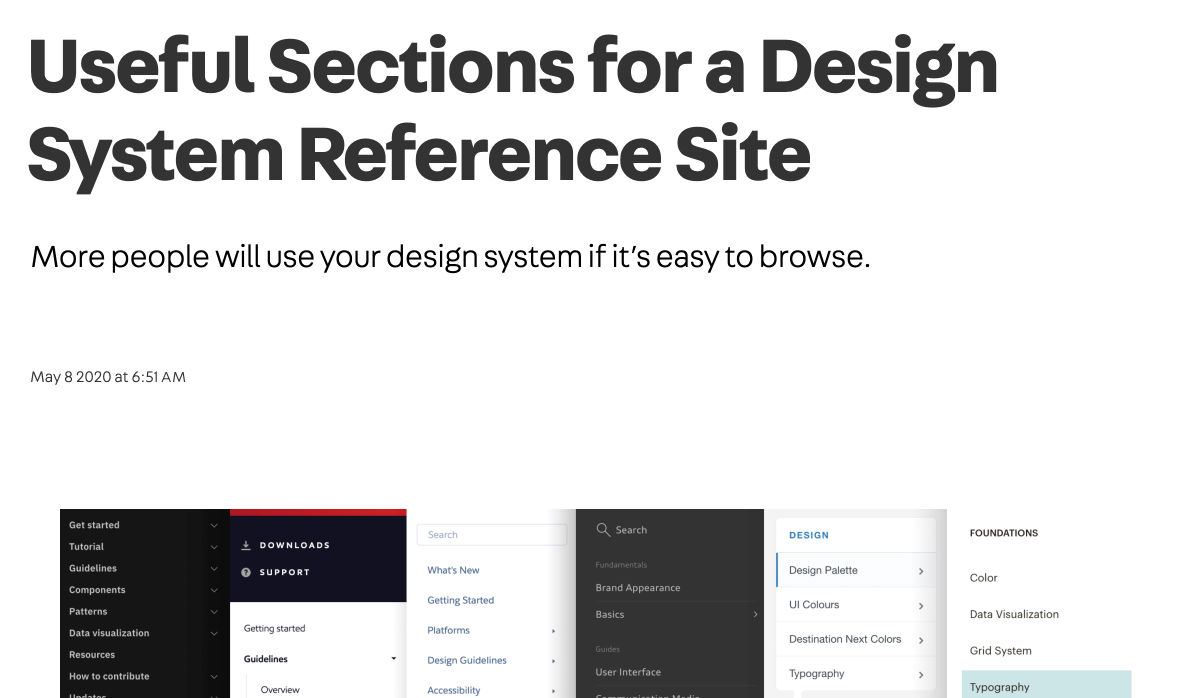
Task: Expand the Accessibility submenu arrow
Action: click(553, 691)
